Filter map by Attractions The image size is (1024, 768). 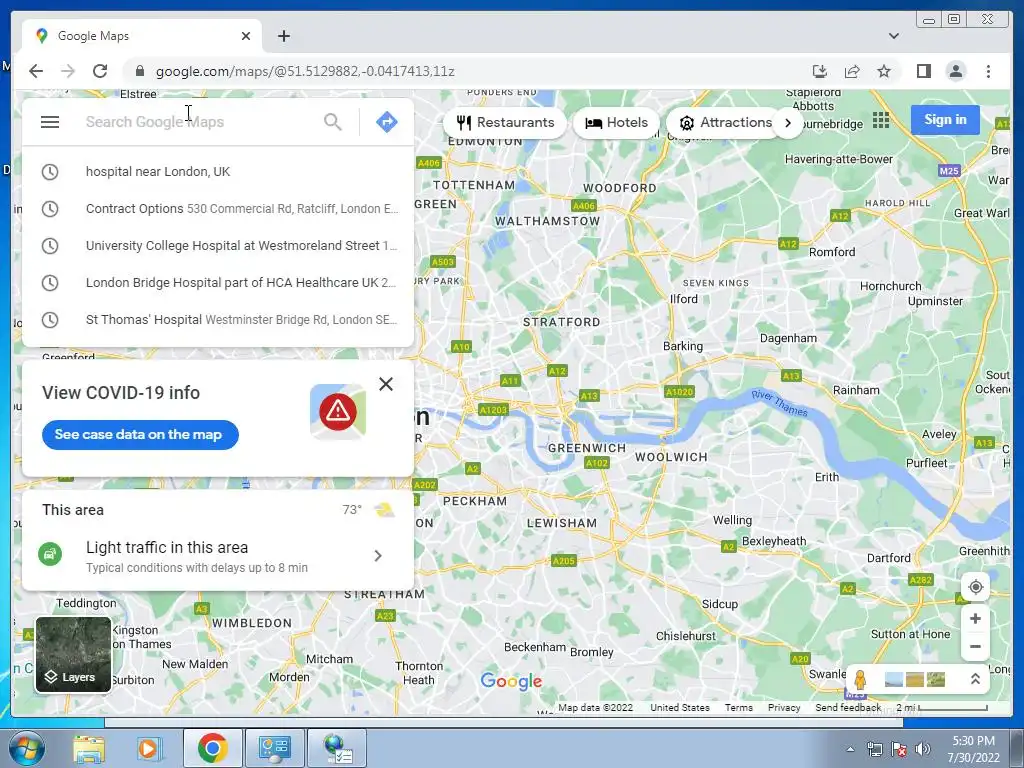tap(724, 123)
